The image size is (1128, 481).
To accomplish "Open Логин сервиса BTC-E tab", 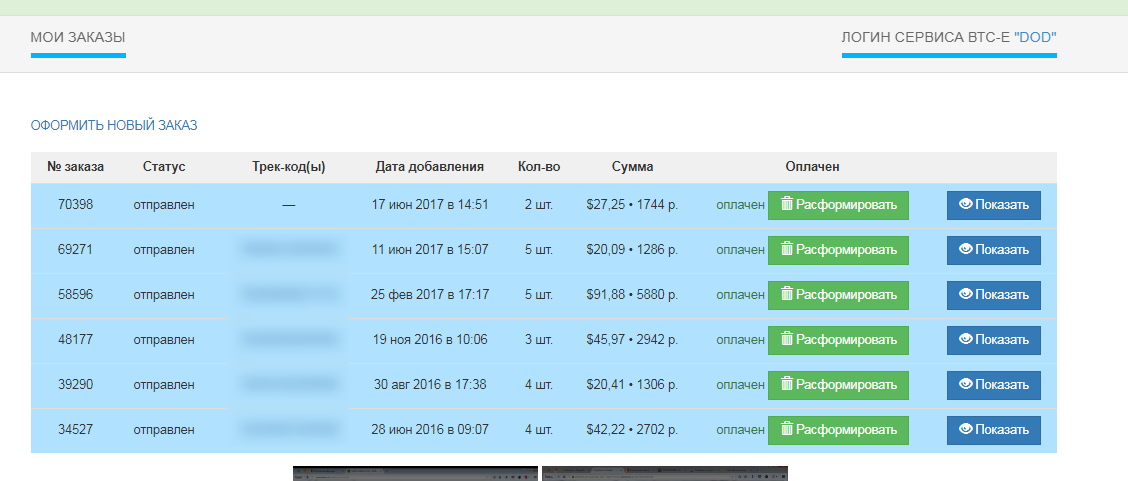I will (948, 38).
